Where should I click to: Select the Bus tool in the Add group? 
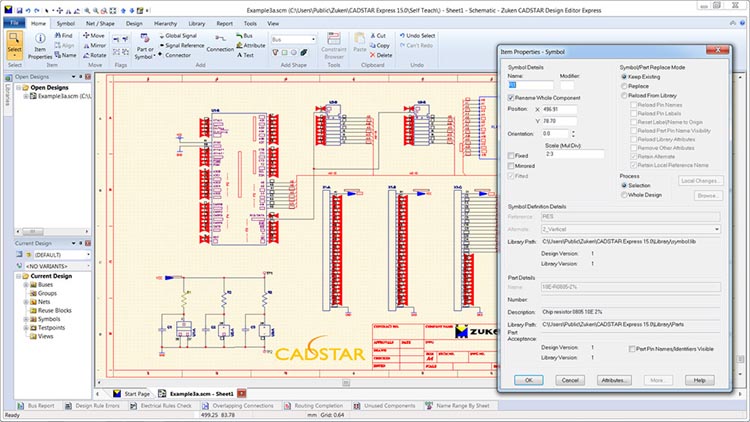click(244, 35)
